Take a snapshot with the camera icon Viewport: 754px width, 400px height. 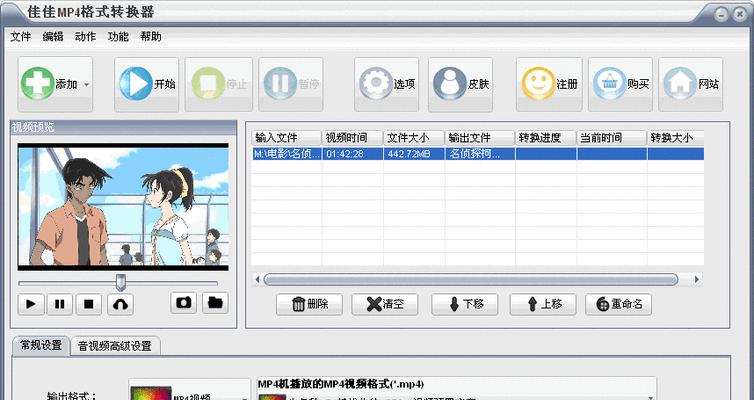tap(183, 302)
